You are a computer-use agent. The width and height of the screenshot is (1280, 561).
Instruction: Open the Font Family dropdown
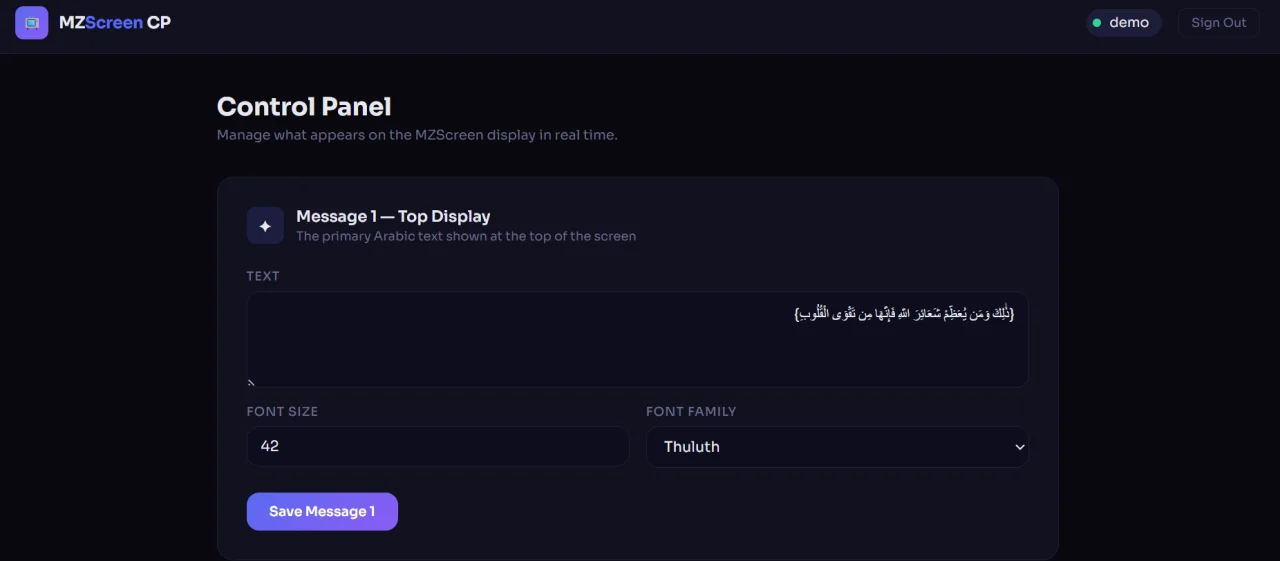(837, 447)
